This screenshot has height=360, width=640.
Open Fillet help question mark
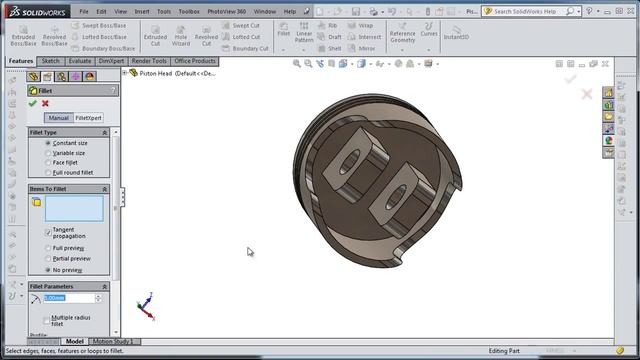click(113, 91)
